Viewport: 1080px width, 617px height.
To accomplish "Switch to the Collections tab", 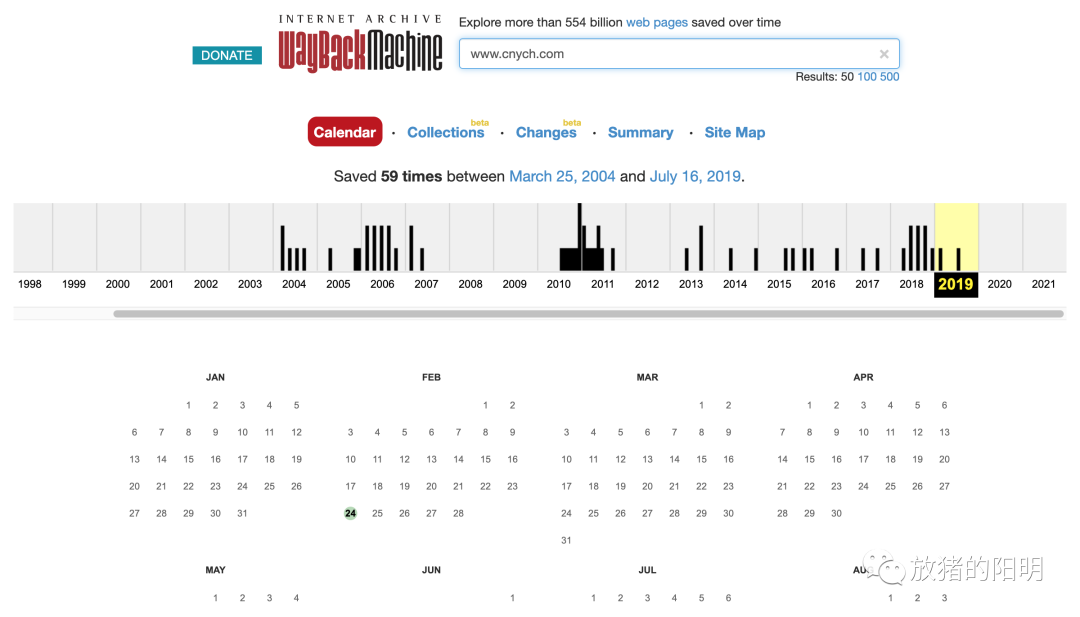I will click(x=446, y=132).
